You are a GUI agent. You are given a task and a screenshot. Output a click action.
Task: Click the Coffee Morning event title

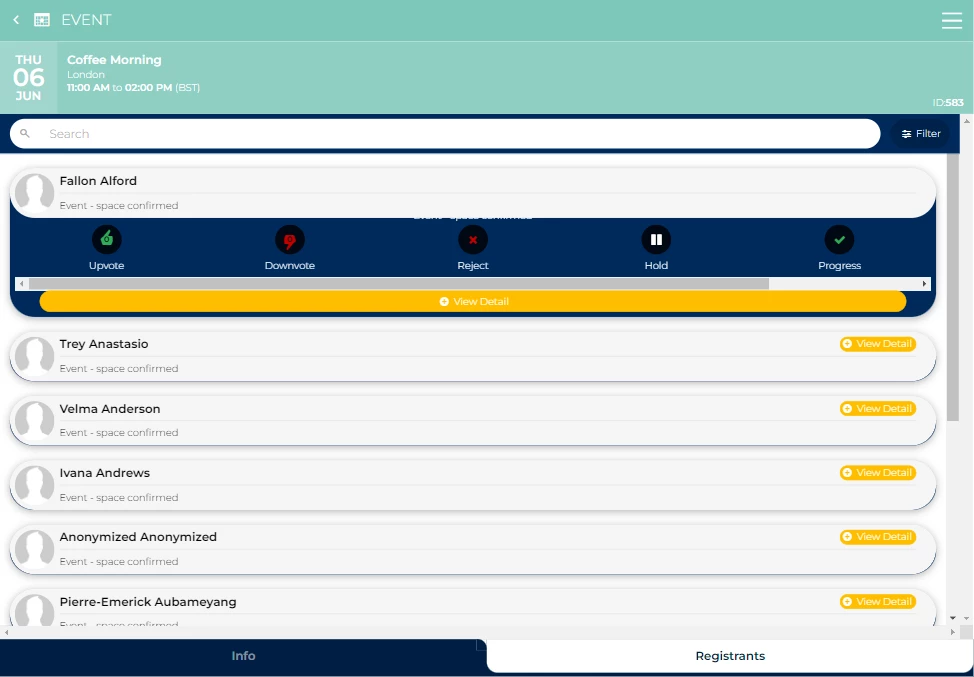114,60
